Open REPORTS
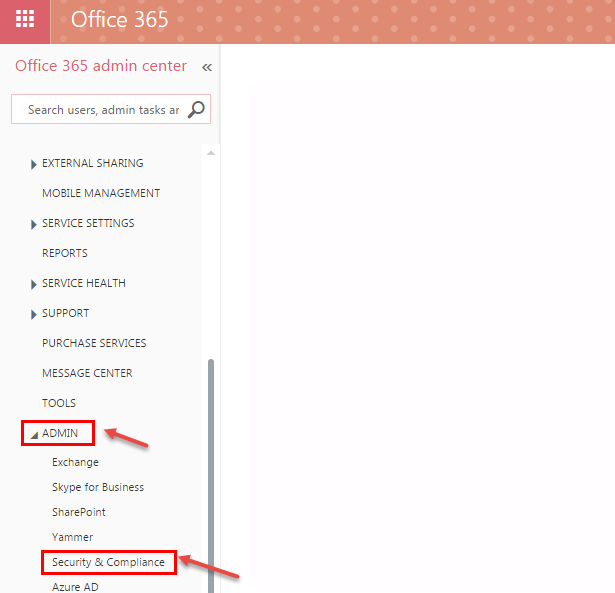This screenshot has height=593, width=615. click(x=65, y=253)
